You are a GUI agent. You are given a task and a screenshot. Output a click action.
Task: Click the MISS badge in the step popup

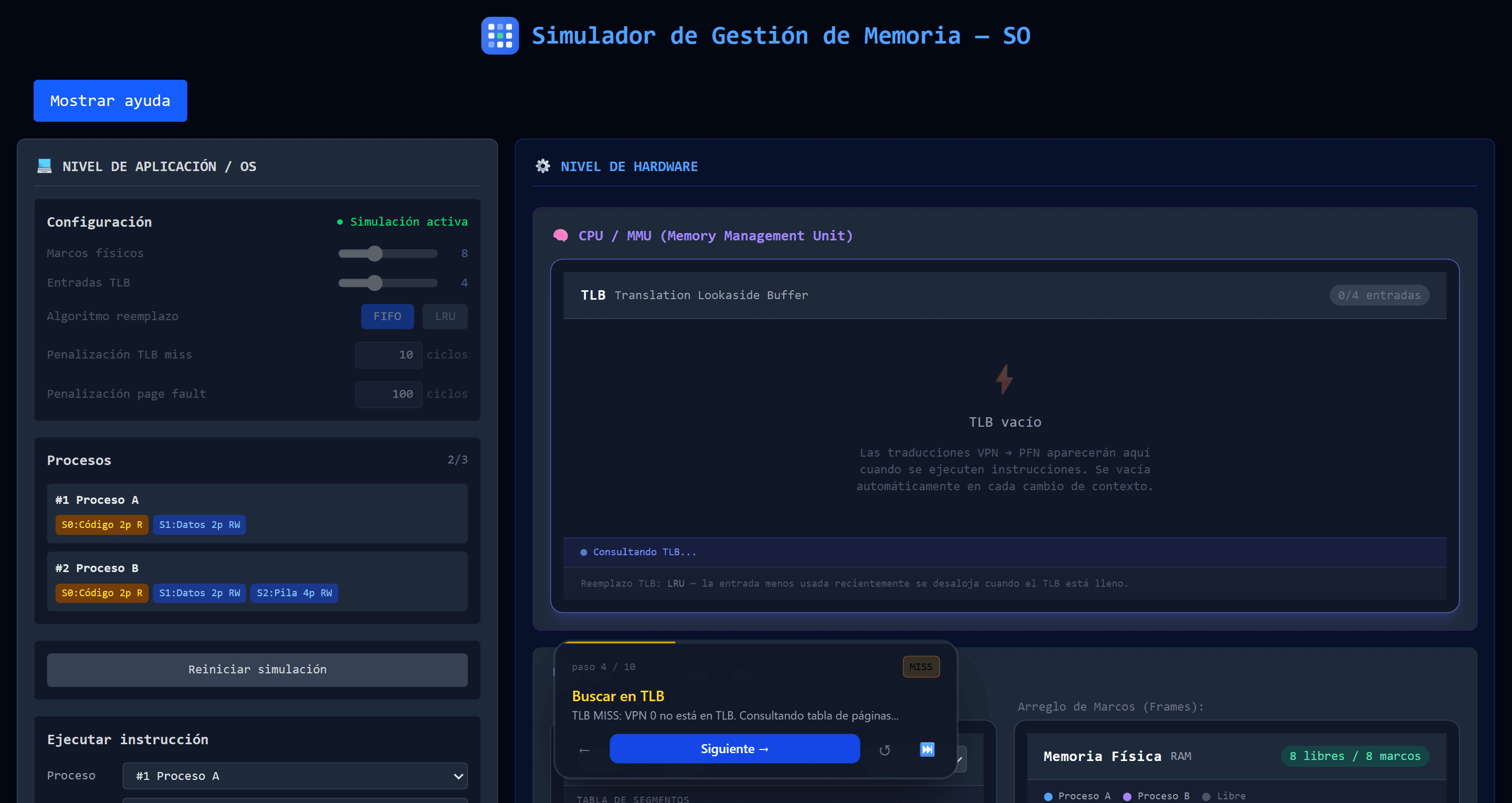click(920, 667)
